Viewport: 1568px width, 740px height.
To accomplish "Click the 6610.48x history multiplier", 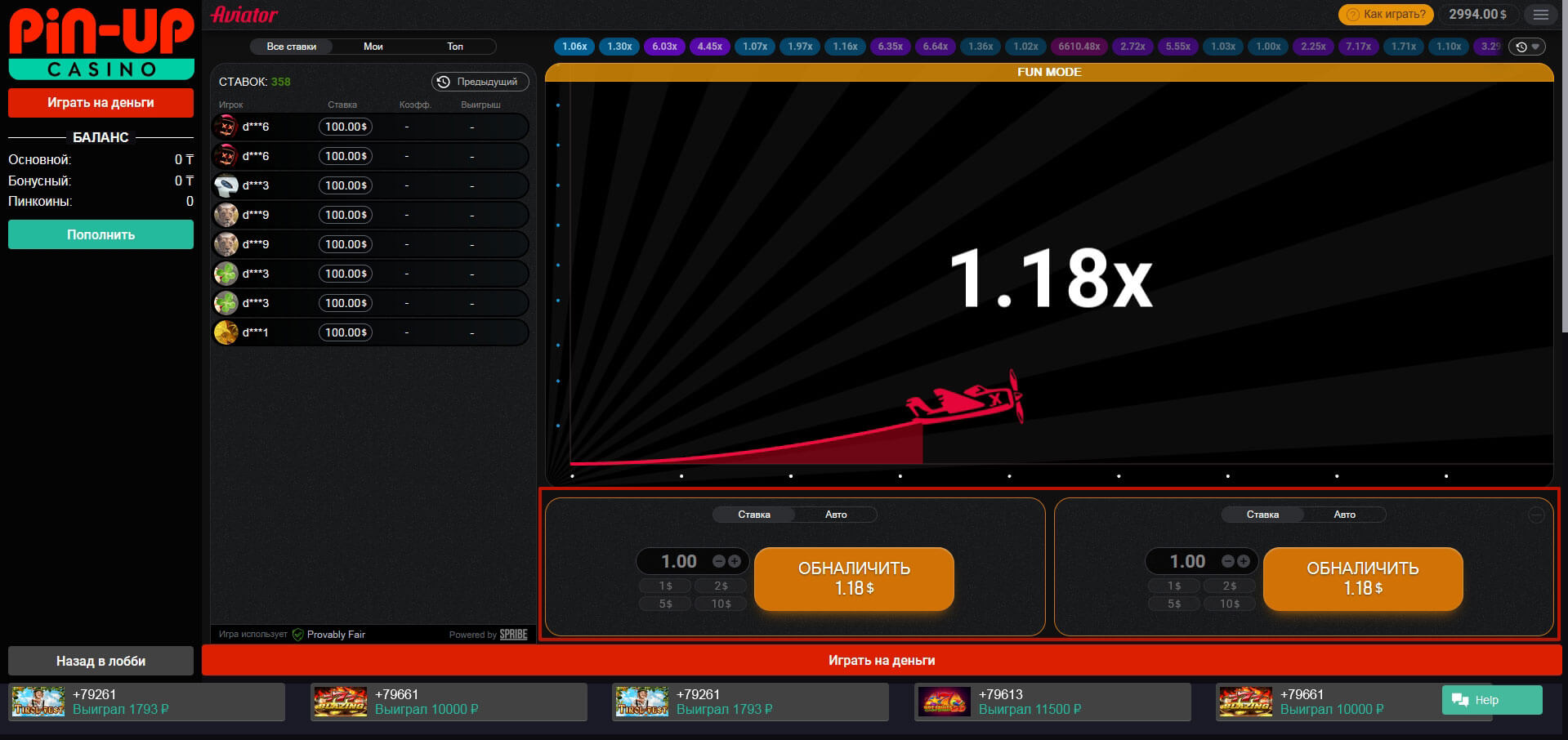I will click(1079, 47).
